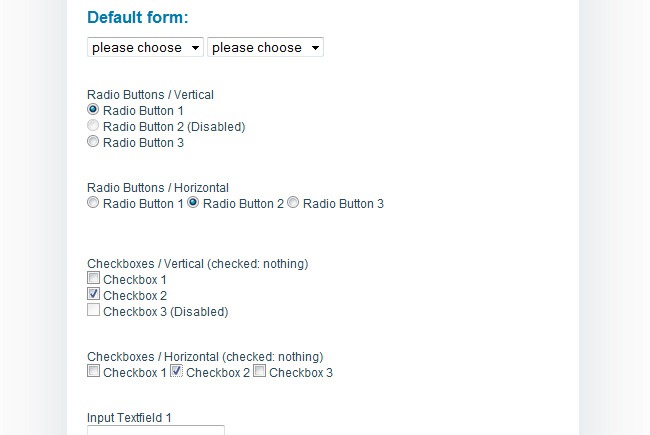The height and width of the screenshot is (435, 650).
Task: Check vertical Checkbox 1
Action: [93, 279]
